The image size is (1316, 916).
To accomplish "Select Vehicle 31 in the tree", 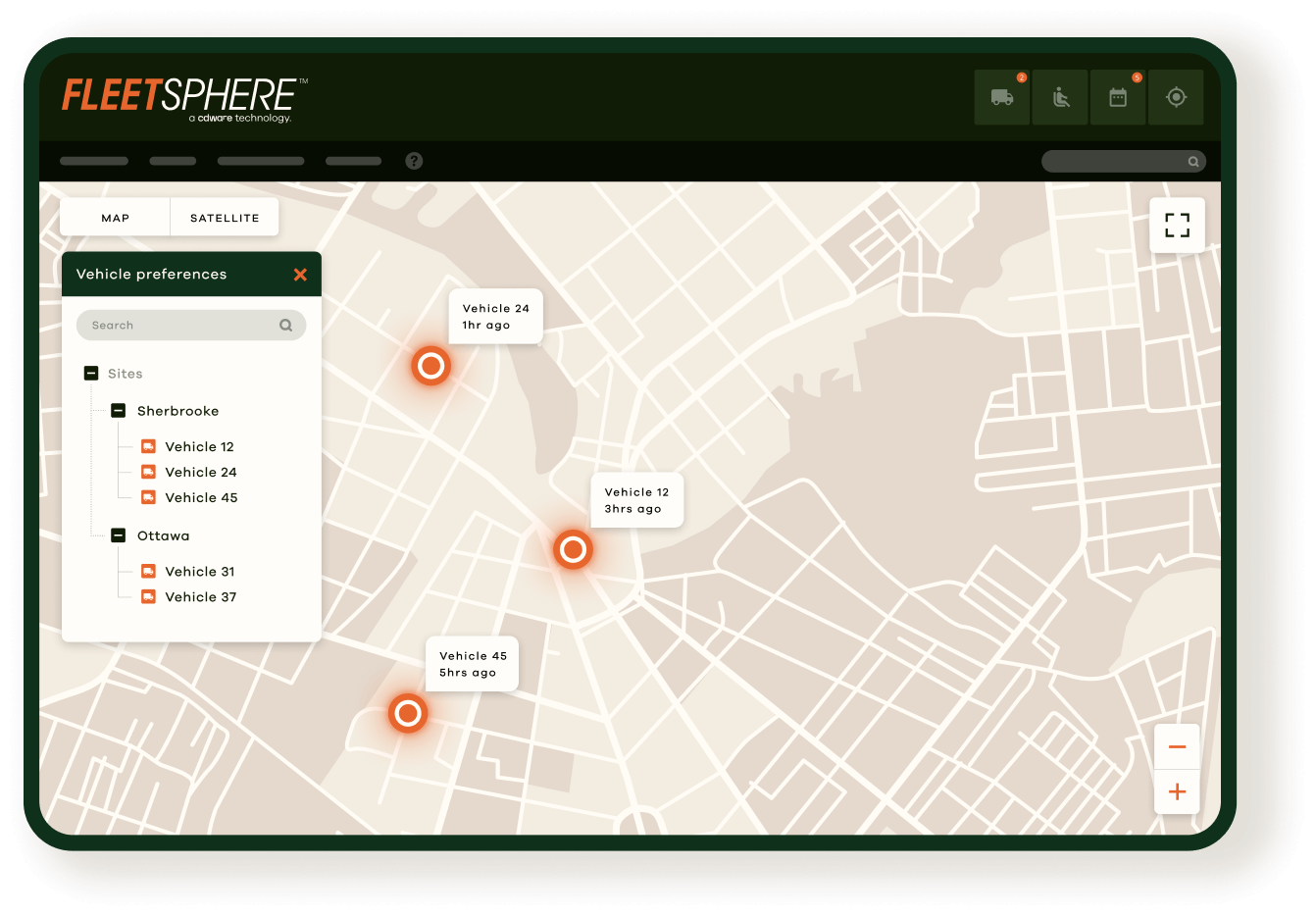I will tap(200, 571).
